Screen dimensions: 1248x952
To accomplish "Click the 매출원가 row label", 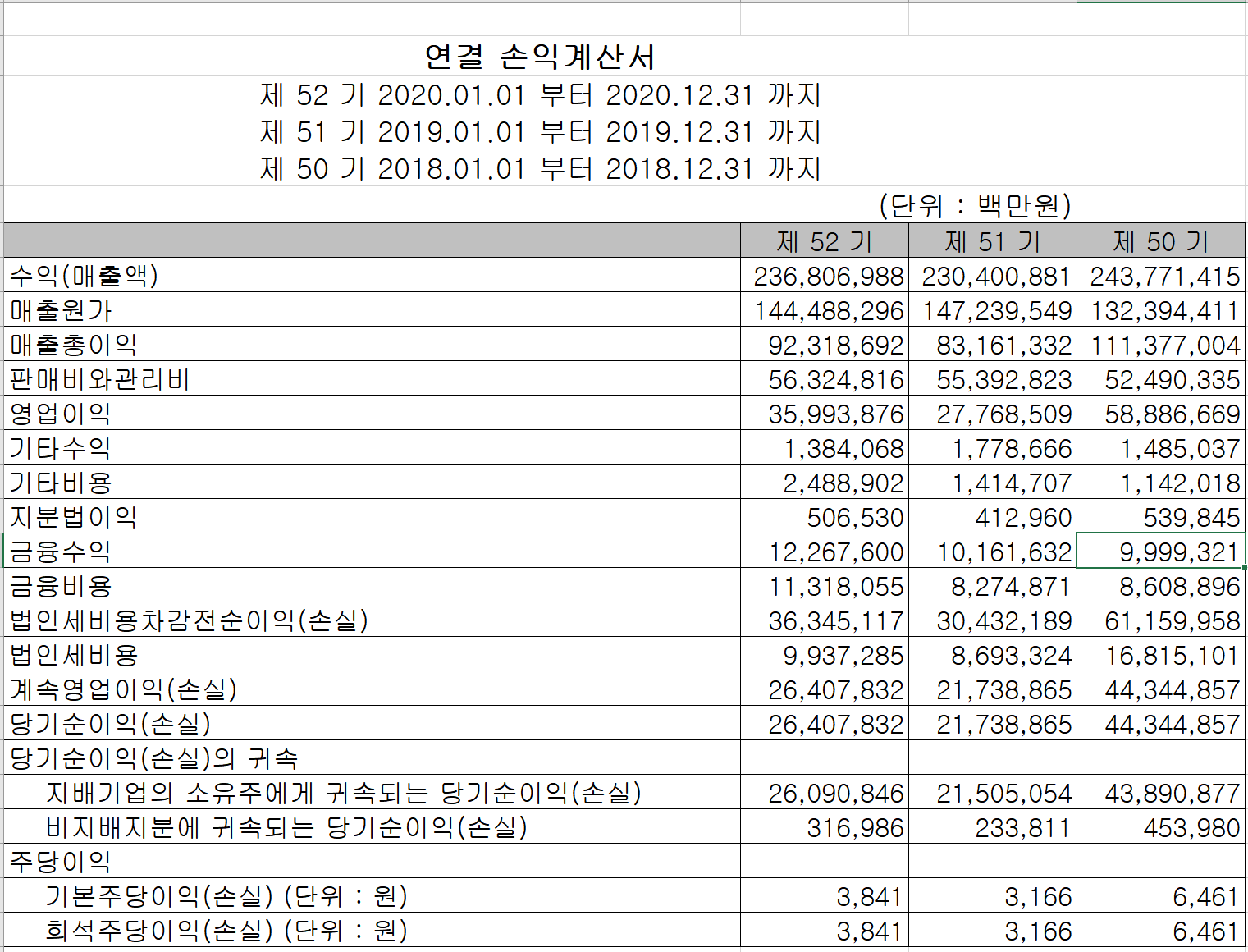I will 61,310.
